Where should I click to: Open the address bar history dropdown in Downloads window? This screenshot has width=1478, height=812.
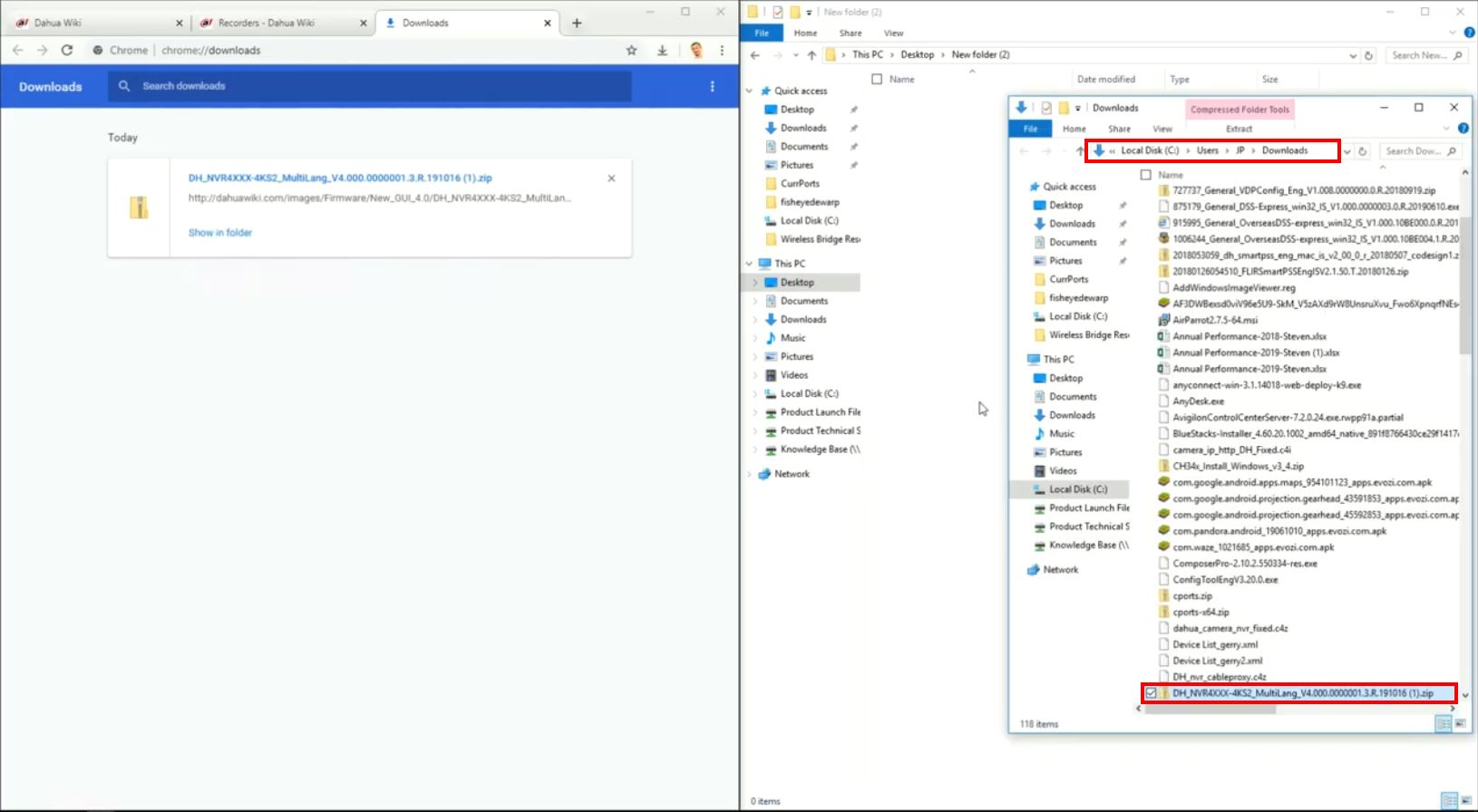1347,151
